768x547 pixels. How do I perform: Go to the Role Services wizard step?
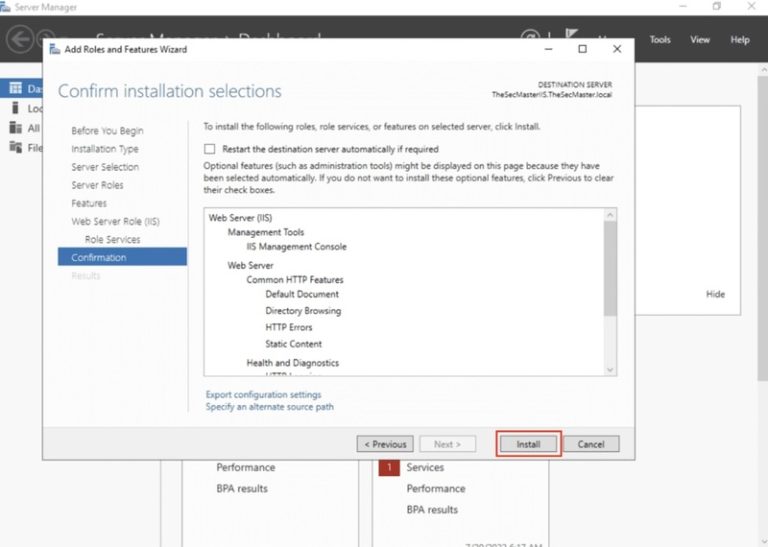click(112, 240)
